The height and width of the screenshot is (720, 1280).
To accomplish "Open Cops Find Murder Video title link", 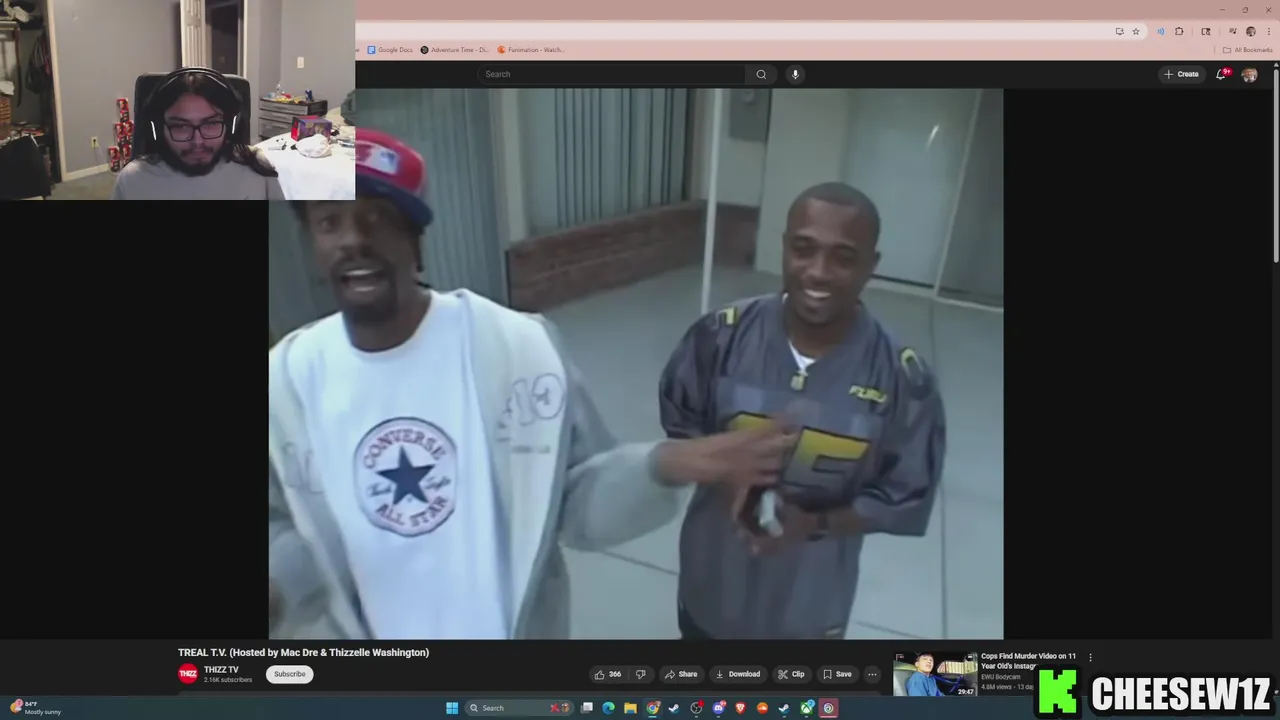I will tap(1028, 661).
